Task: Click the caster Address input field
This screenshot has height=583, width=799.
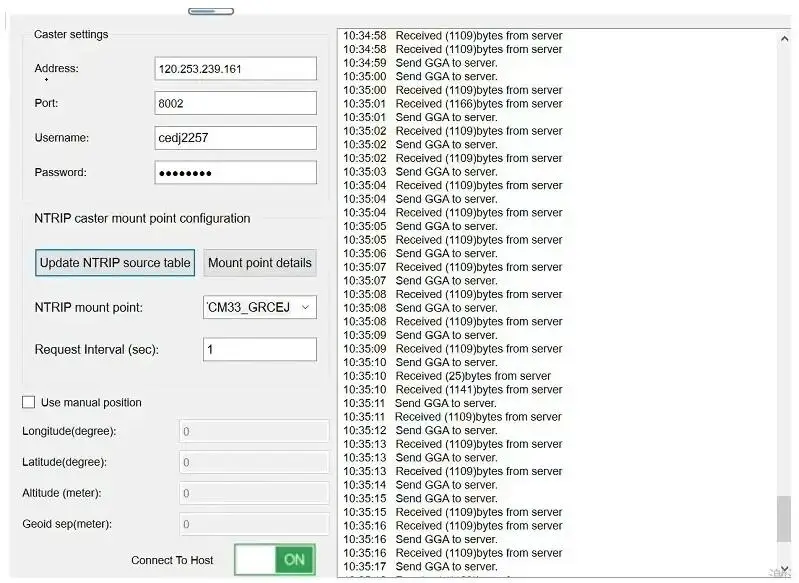Action: coord(235,69)
